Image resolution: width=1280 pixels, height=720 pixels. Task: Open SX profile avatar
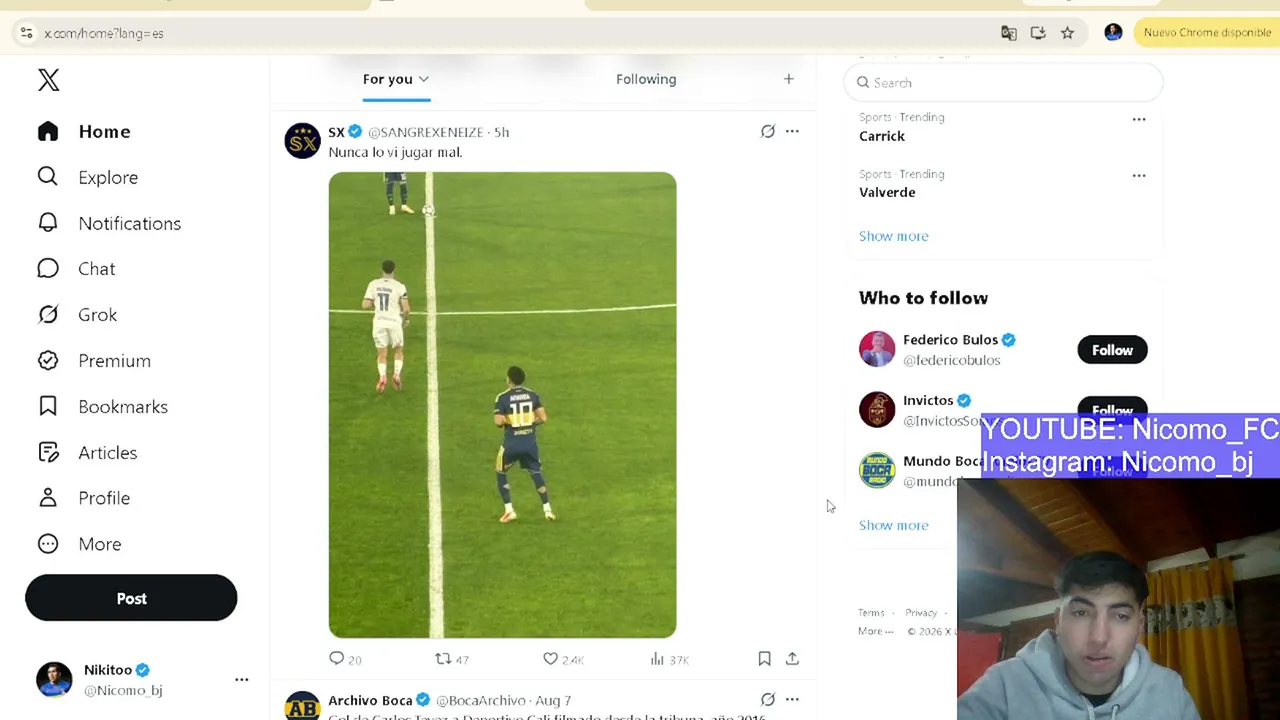tap(302, 141)
